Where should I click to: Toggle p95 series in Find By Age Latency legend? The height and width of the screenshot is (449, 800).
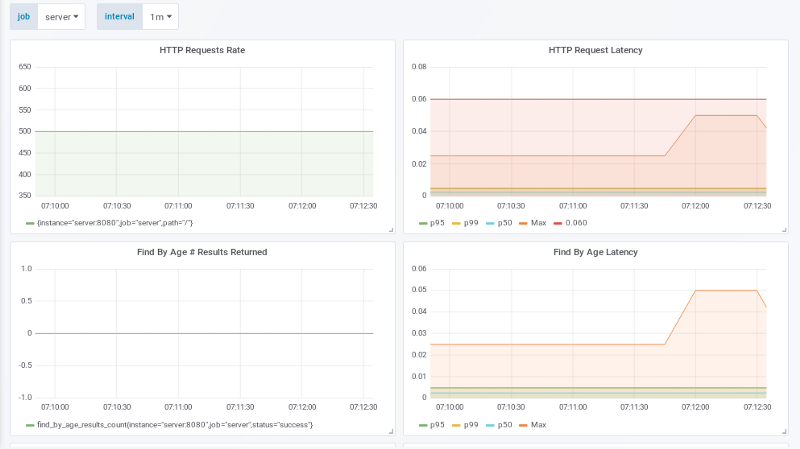click(x=437, y=425)
